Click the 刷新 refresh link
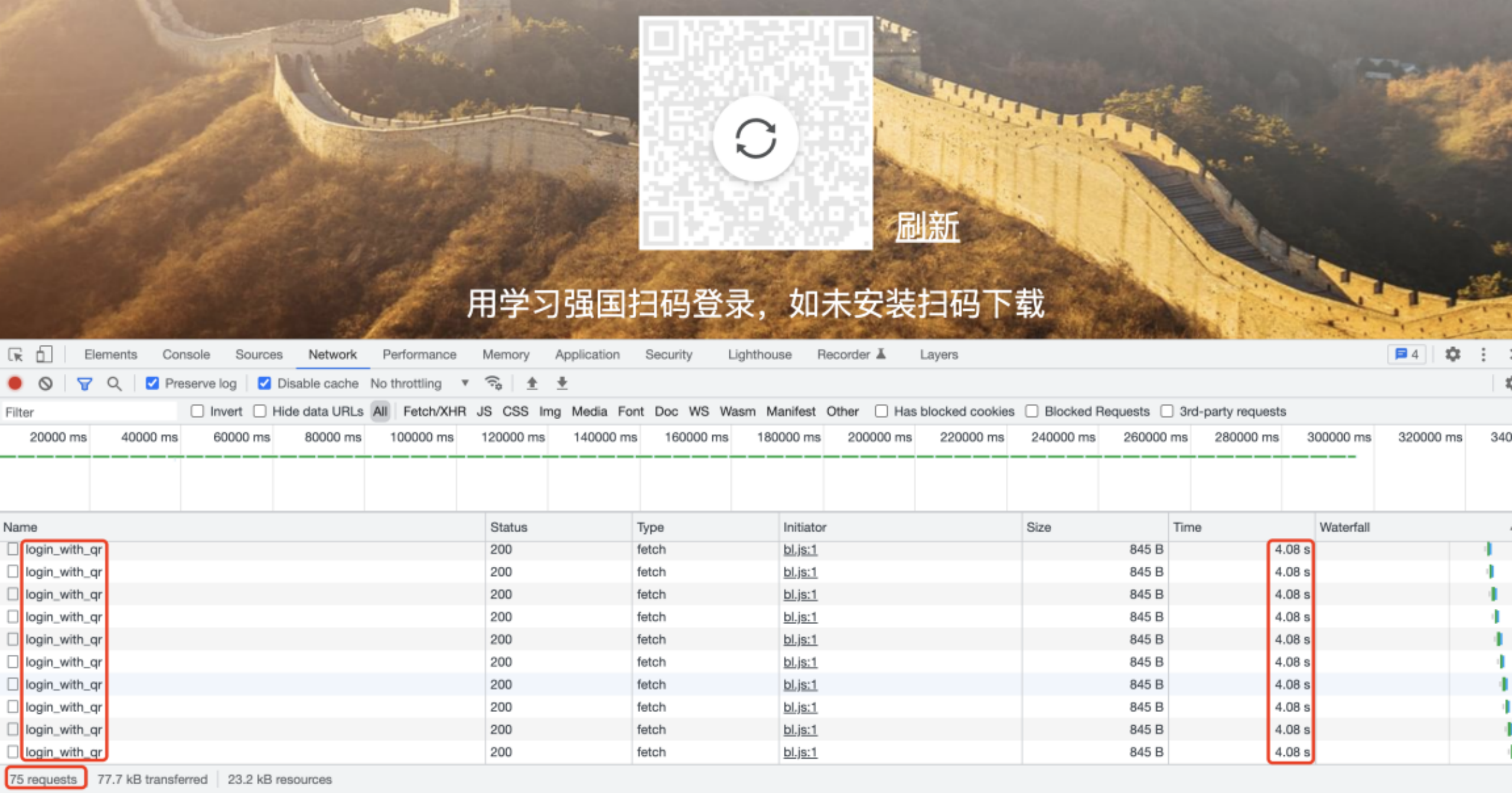Screen dimensions: 1512x793 pos(927,227)
